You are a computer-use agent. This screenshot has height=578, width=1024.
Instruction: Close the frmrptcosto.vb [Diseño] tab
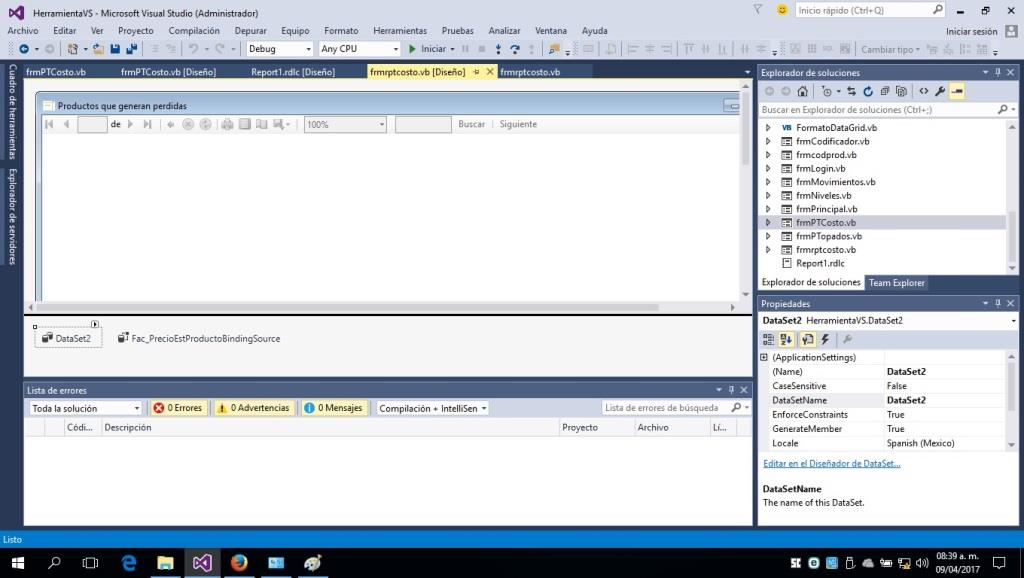click(490, 72)
